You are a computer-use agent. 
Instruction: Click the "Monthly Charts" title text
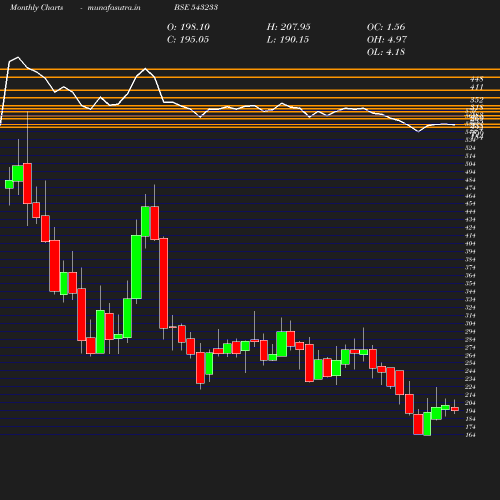click(37, 7)
